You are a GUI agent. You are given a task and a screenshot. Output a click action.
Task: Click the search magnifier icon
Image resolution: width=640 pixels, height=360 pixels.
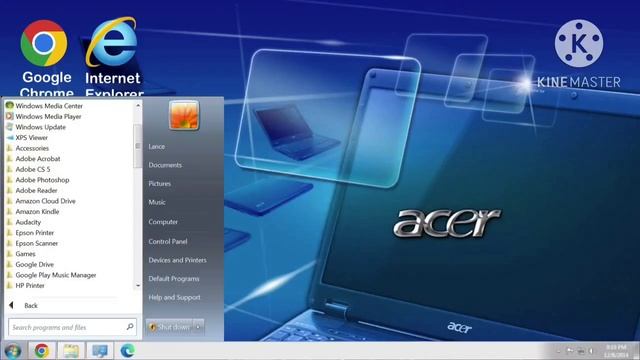tap(130, 327)
